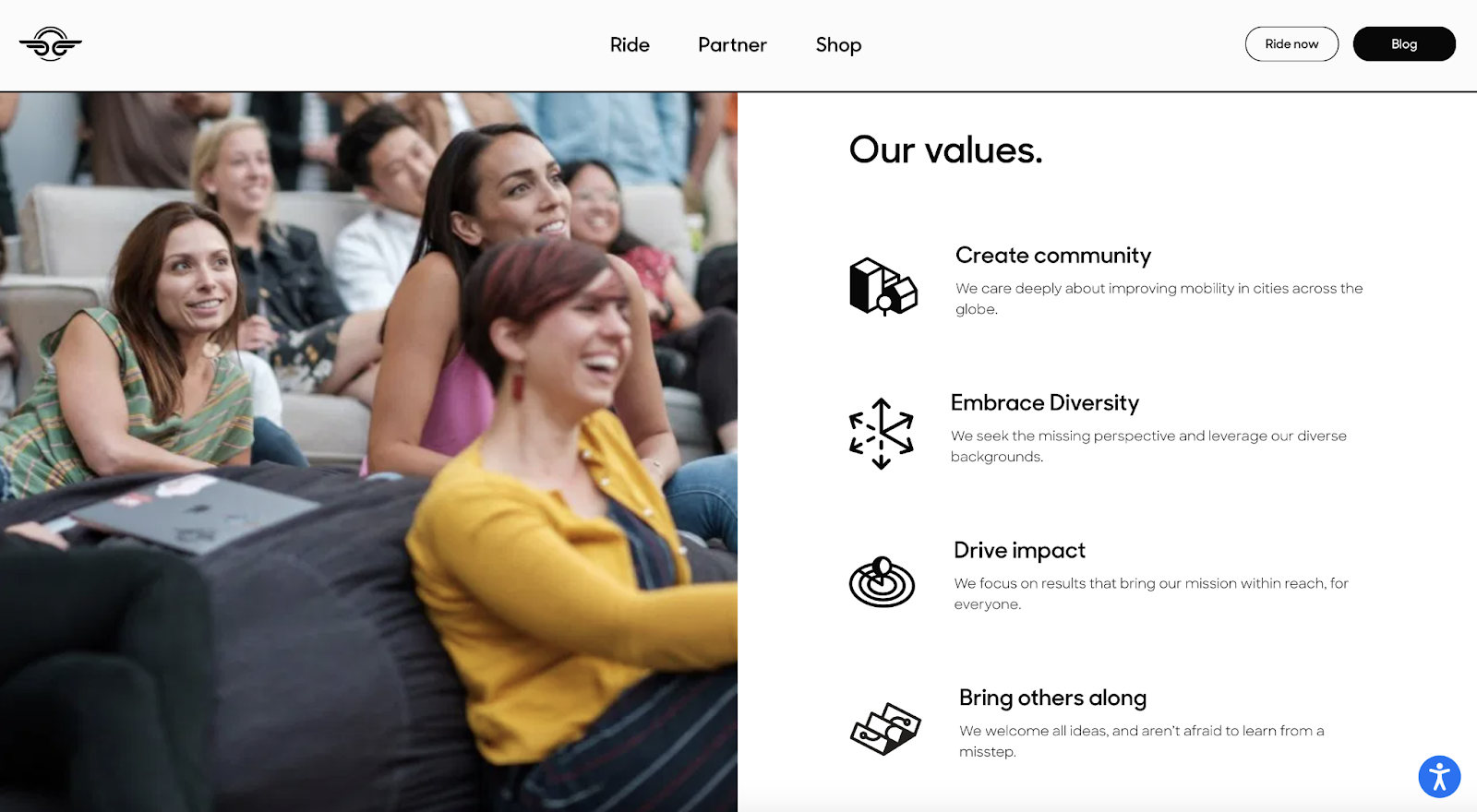
Task: Click the Bring others along map icon
Action: tap(885, 729)
